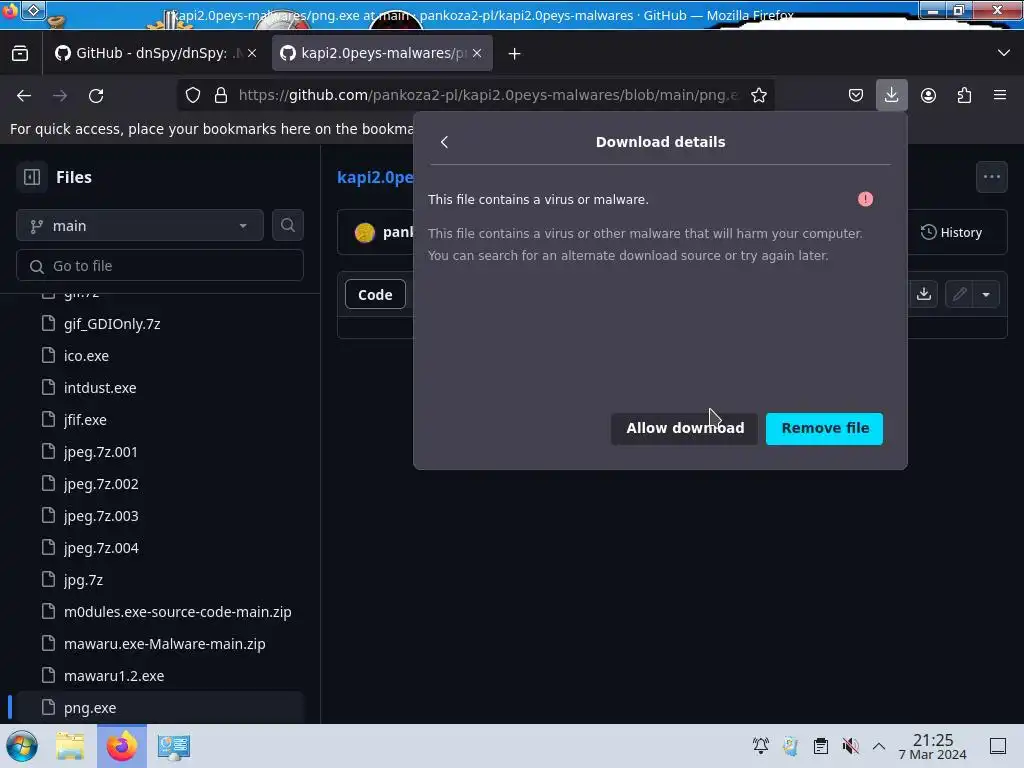
Task: Collapse the Files tree side panel
Action: coord(32,177)
